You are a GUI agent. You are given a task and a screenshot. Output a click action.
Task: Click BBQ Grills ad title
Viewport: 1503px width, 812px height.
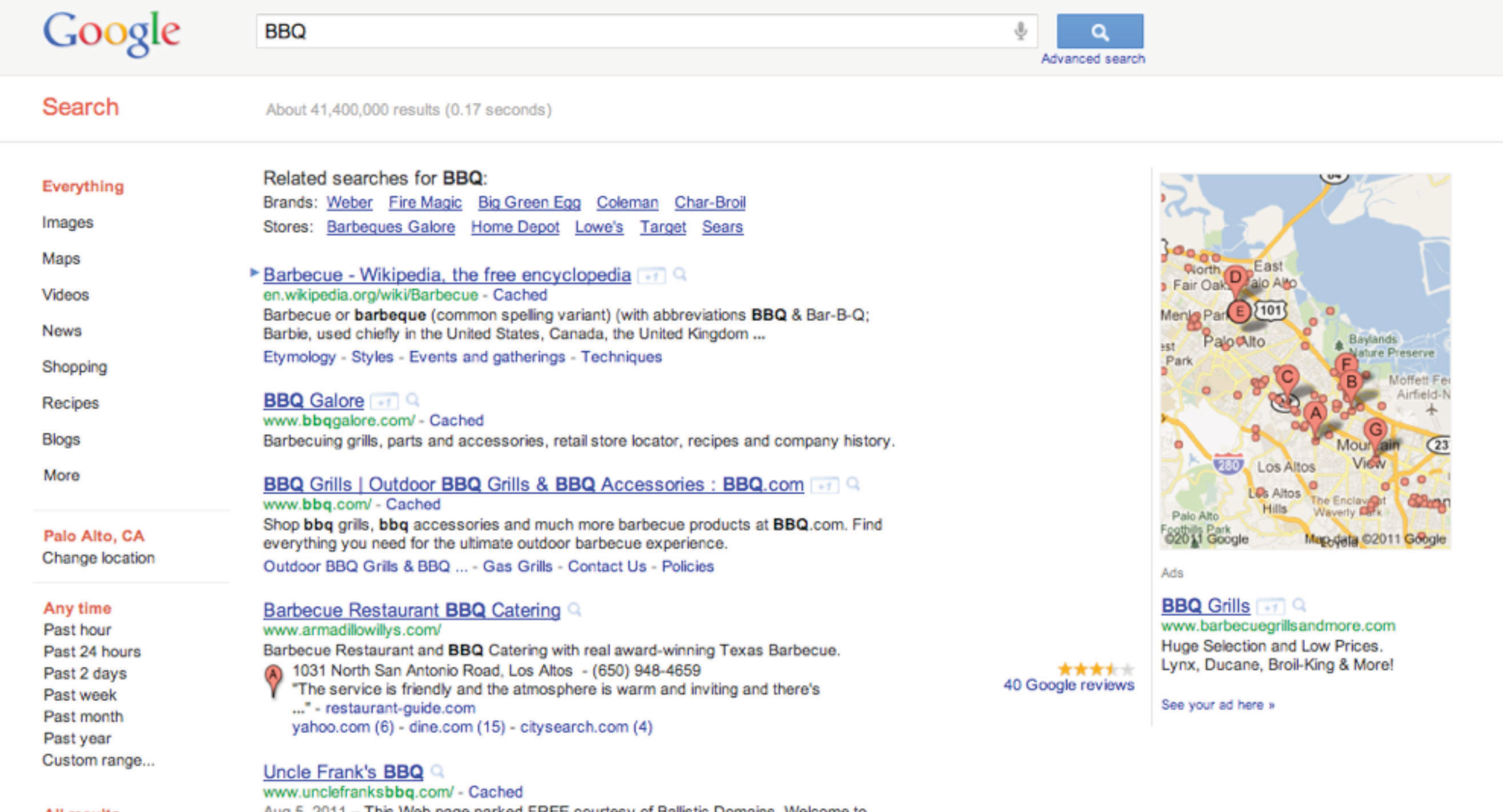click(1205, 606)
